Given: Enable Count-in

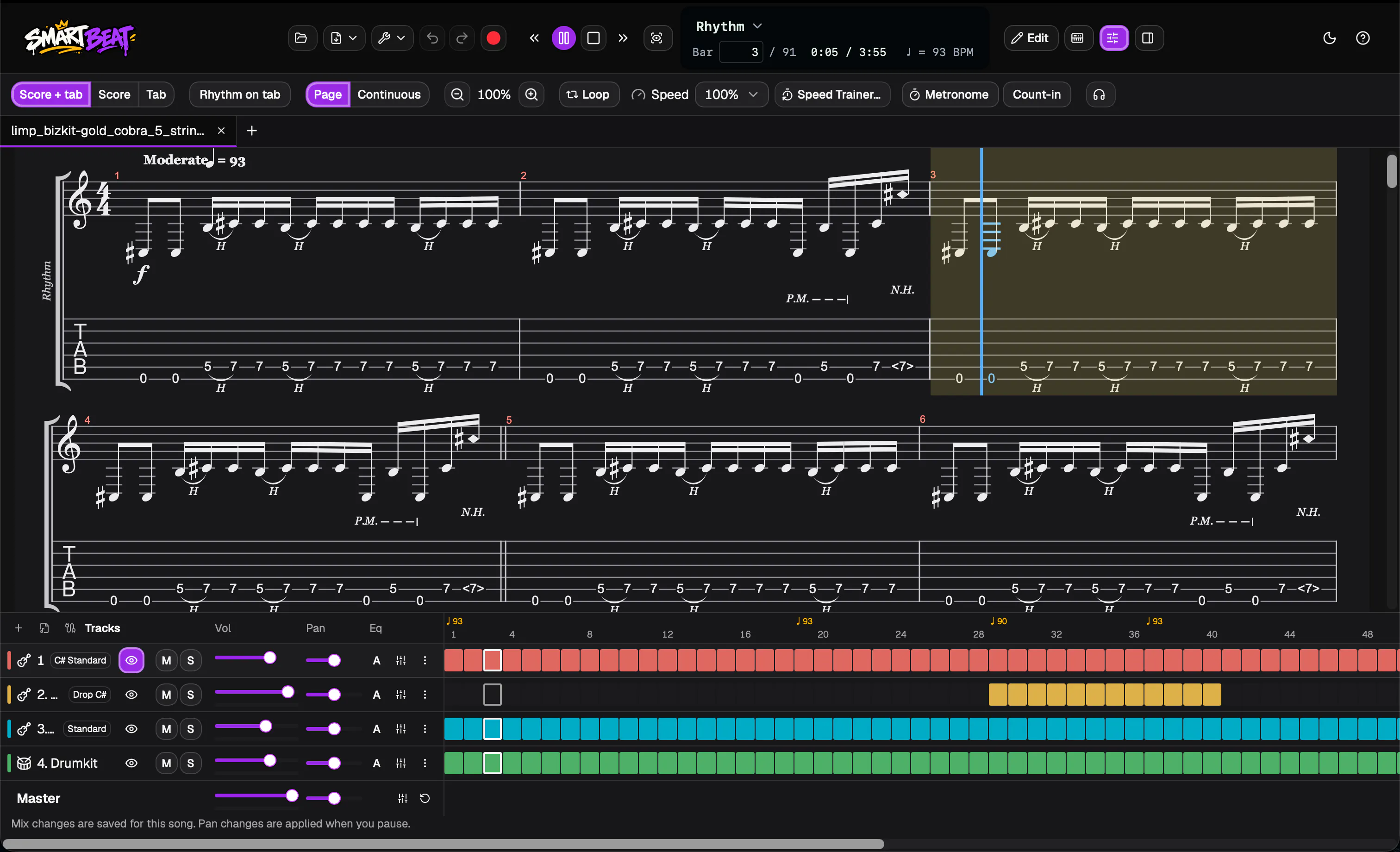Looking at the screenshot, I should coord(1037,94).
